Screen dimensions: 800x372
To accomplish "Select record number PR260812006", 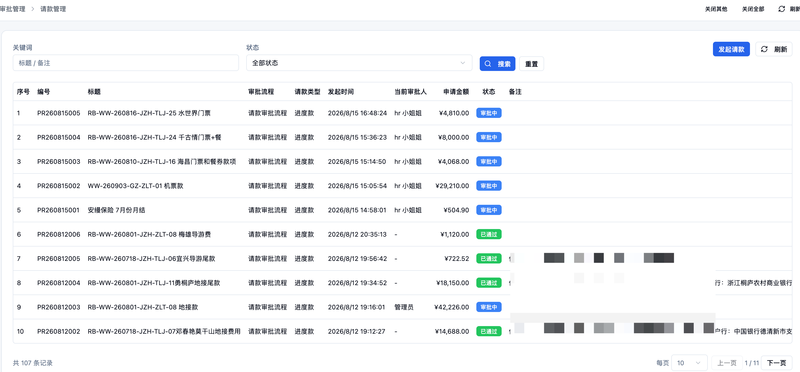I will pyautogui.click(x=59, y=234).
